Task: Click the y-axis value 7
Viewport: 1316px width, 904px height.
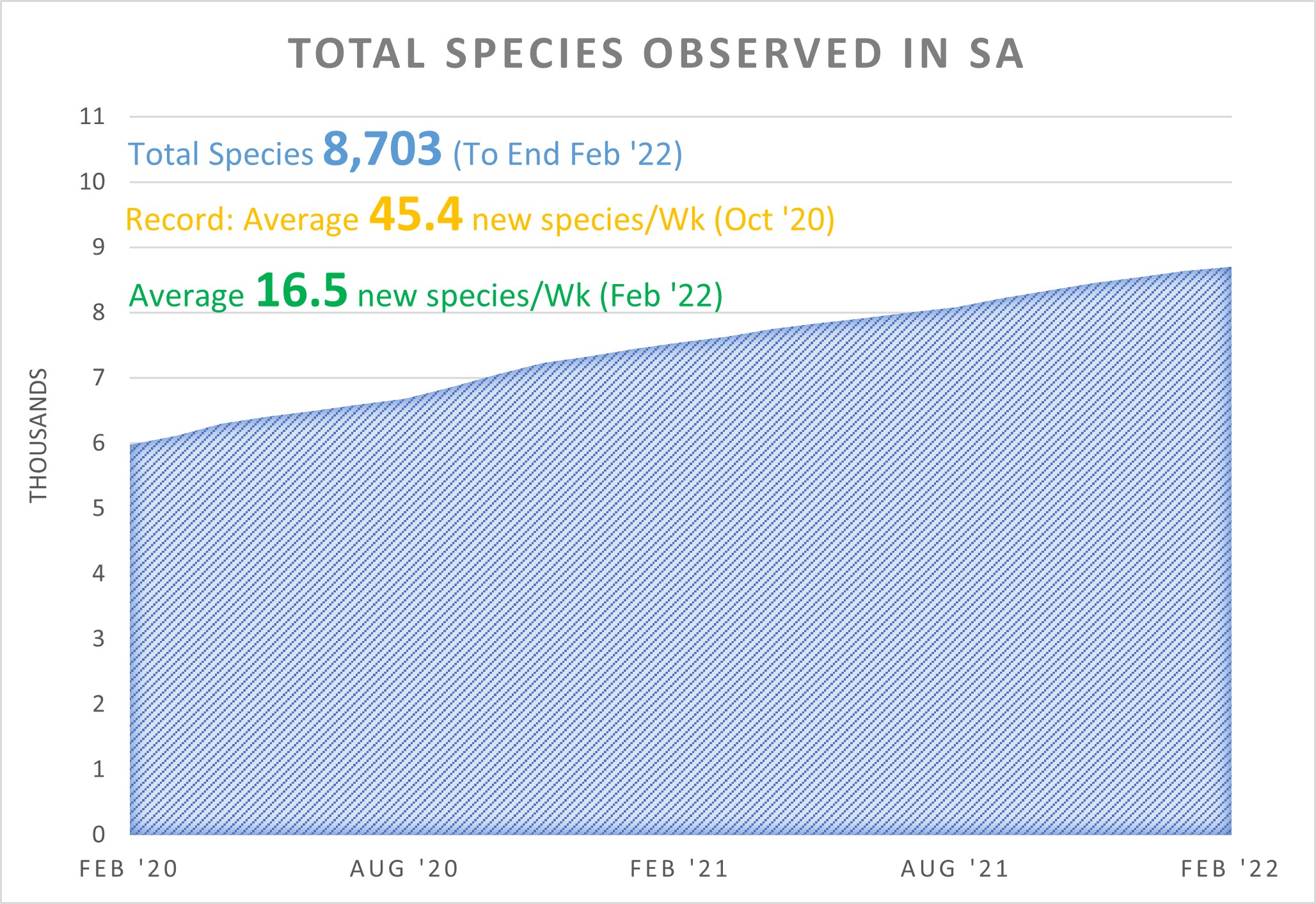Action: tap(98, 377)
